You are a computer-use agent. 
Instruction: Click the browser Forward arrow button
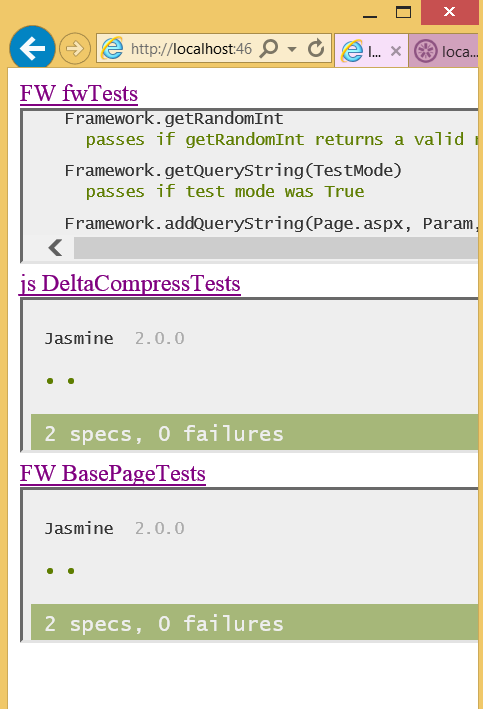tap(75, 48)
